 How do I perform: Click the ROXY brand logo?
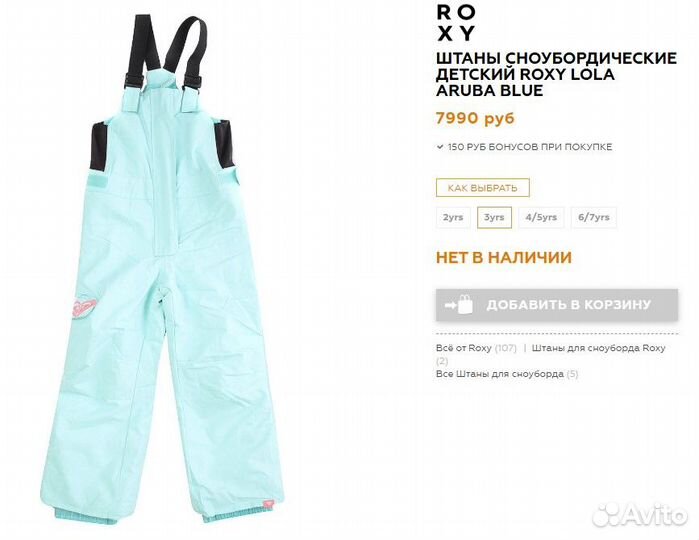[x=456, y=23]
